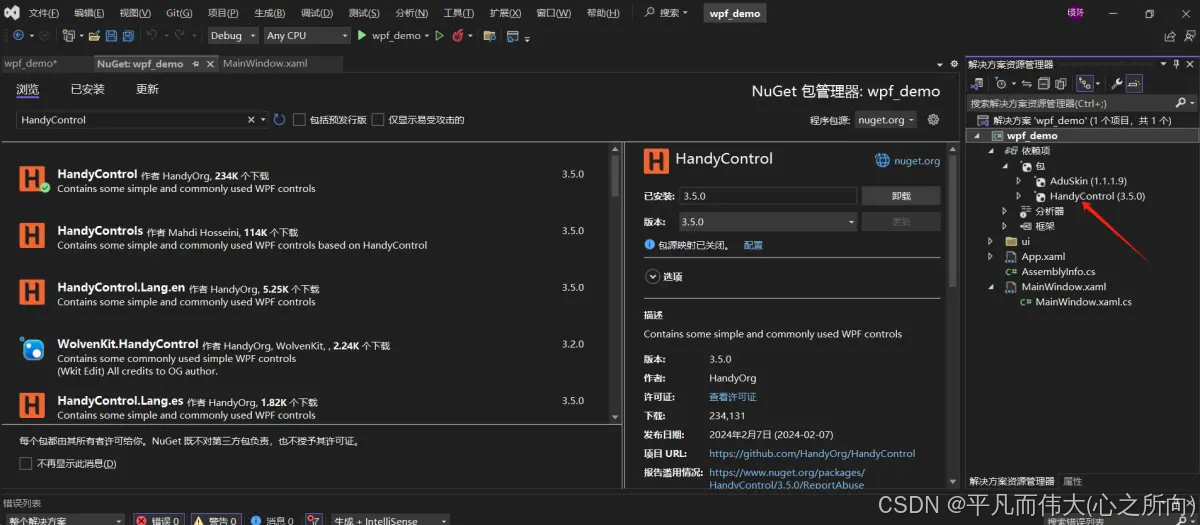Click the undo arrow icon
1200x525 pixels.
point(151,35)
